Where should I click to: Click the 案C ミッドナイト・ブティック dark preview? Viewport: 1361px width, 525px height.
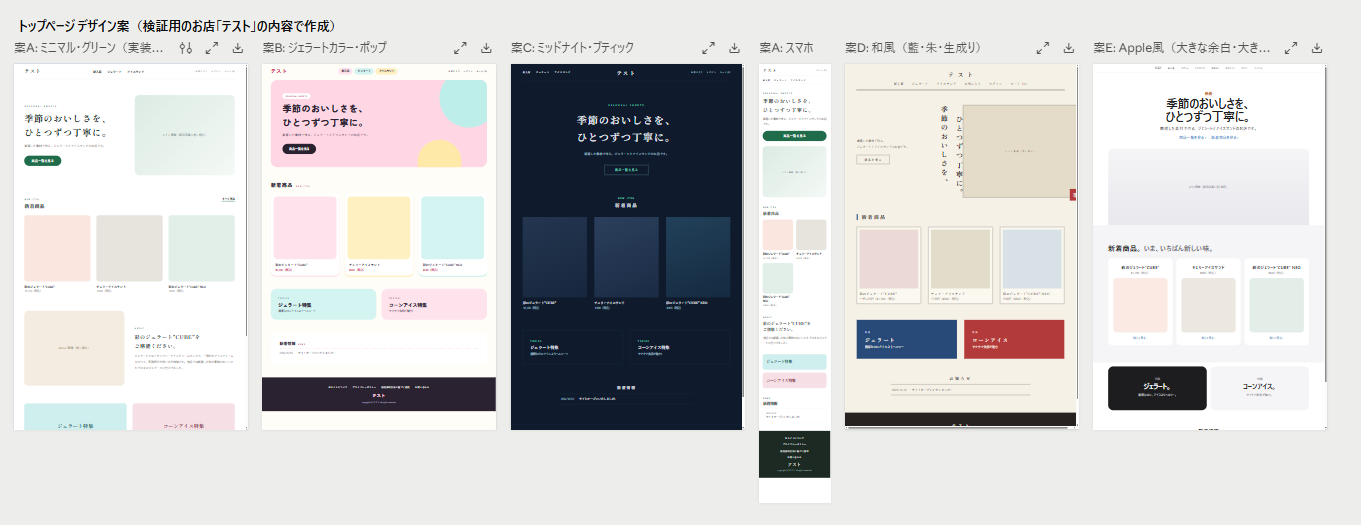[x=627, y=247]
